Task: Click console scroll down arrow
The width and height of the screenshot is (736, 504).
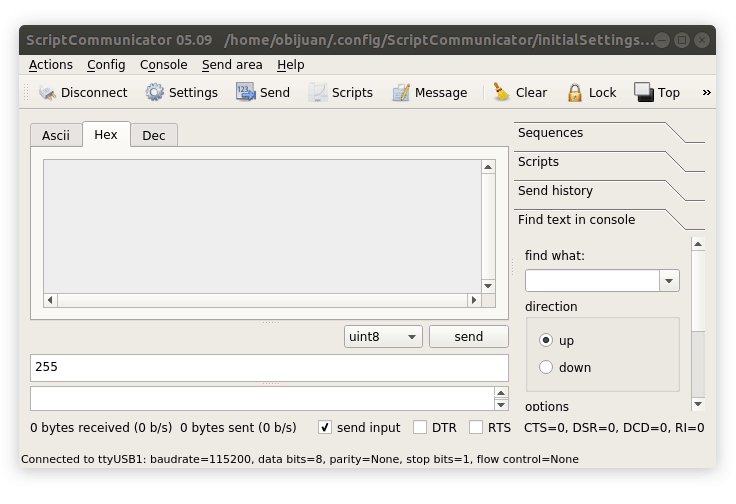Action: coord(488,286)
